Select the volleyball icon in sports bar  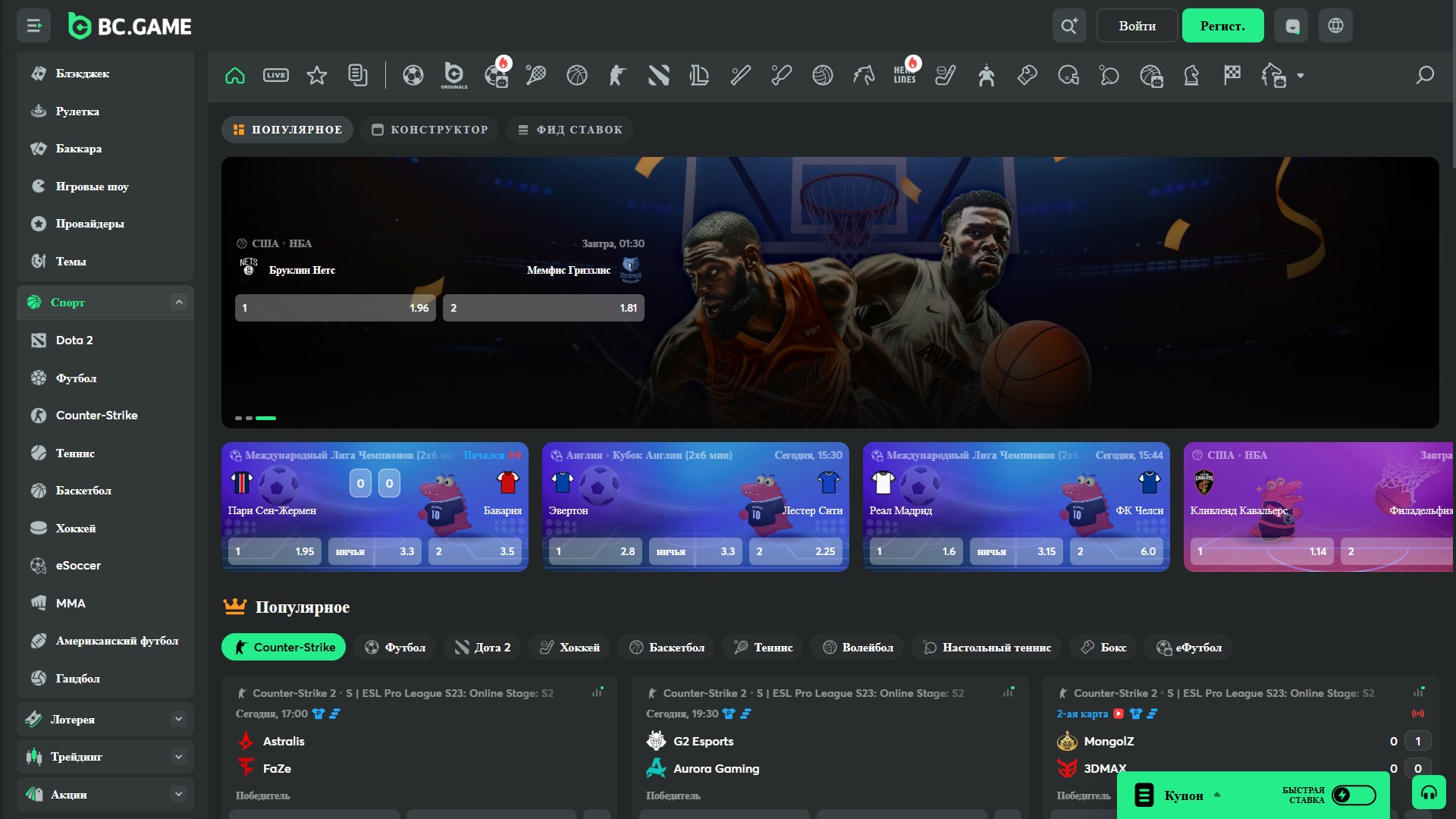pos(823,75)
